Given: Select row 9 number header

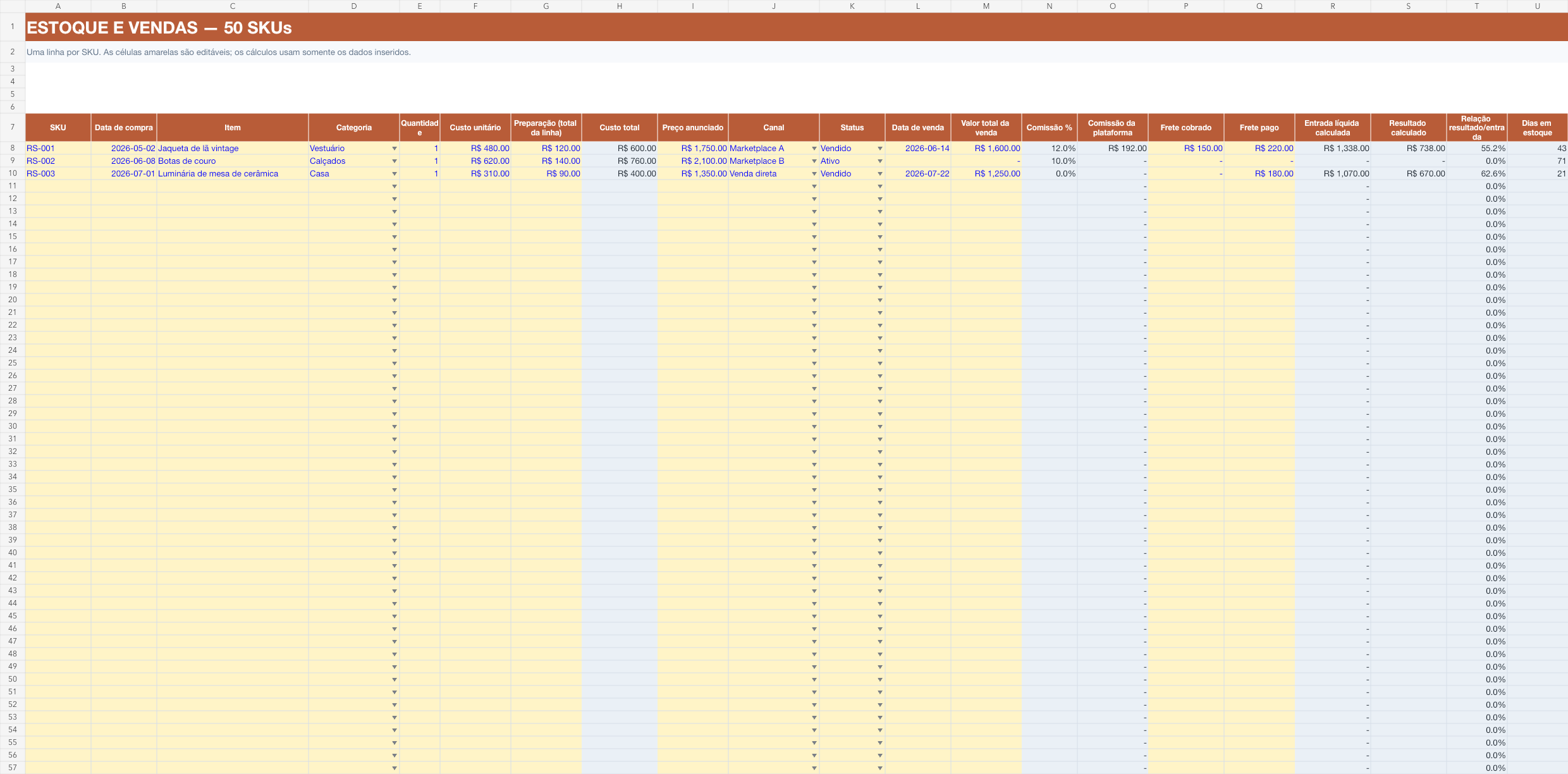Looking at the screenshot, I should 13,161.
